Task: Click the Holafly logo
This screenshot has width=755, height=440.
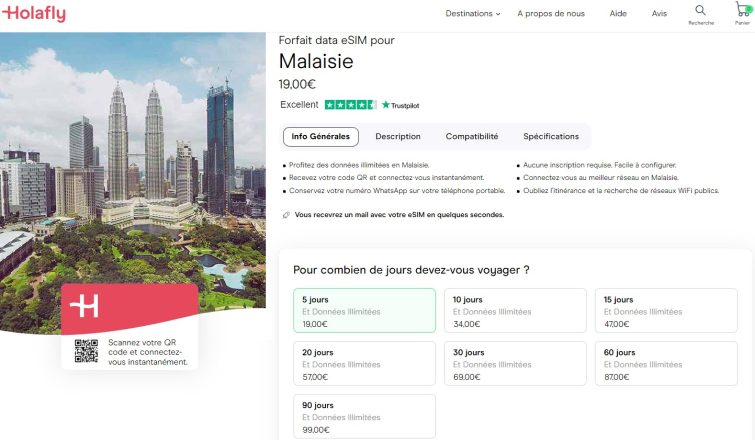Action: 34,13
